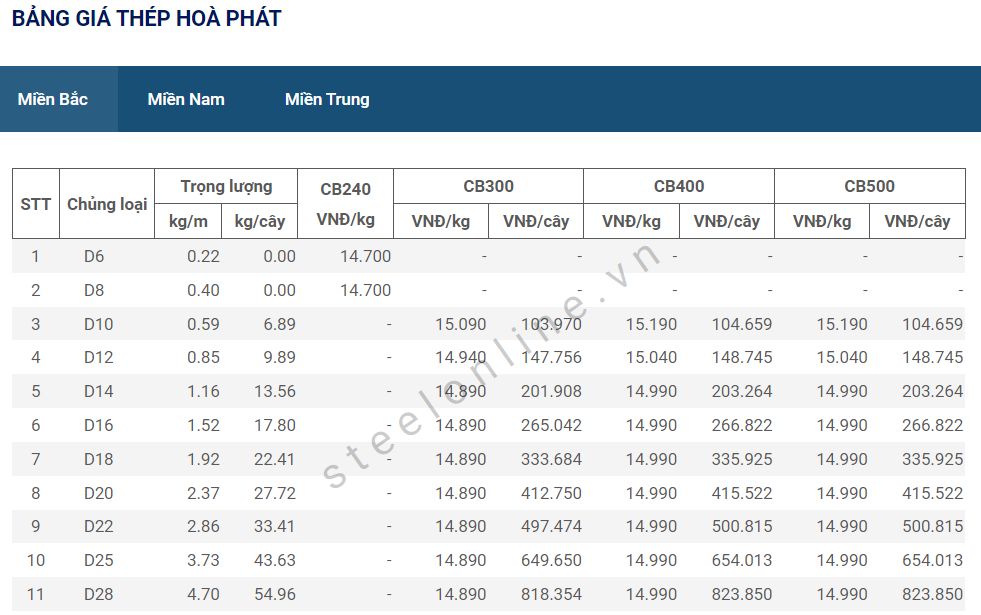Select the 9.89 kg/cây value
This screenshot has height=615, width=981.
tap(280, 357)
